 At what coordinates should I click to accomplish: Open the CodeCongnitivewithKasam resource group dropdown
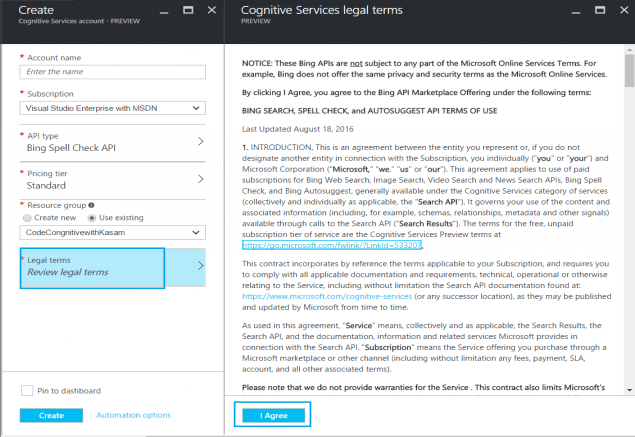point(112,232)
